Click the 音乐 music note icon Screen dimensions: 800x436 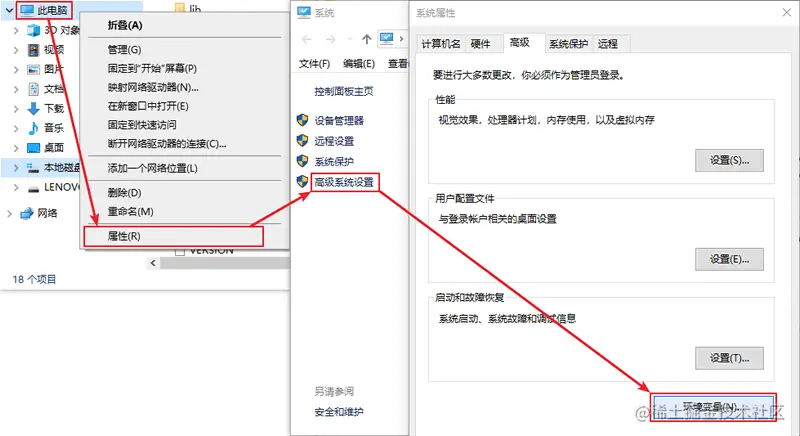point(34,128)
